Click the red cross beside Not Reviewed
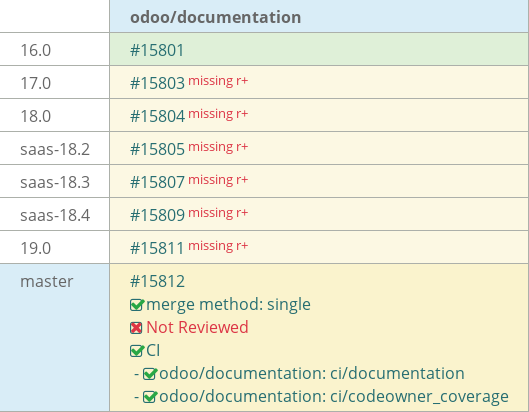529x412 pixels. (136, 328)
